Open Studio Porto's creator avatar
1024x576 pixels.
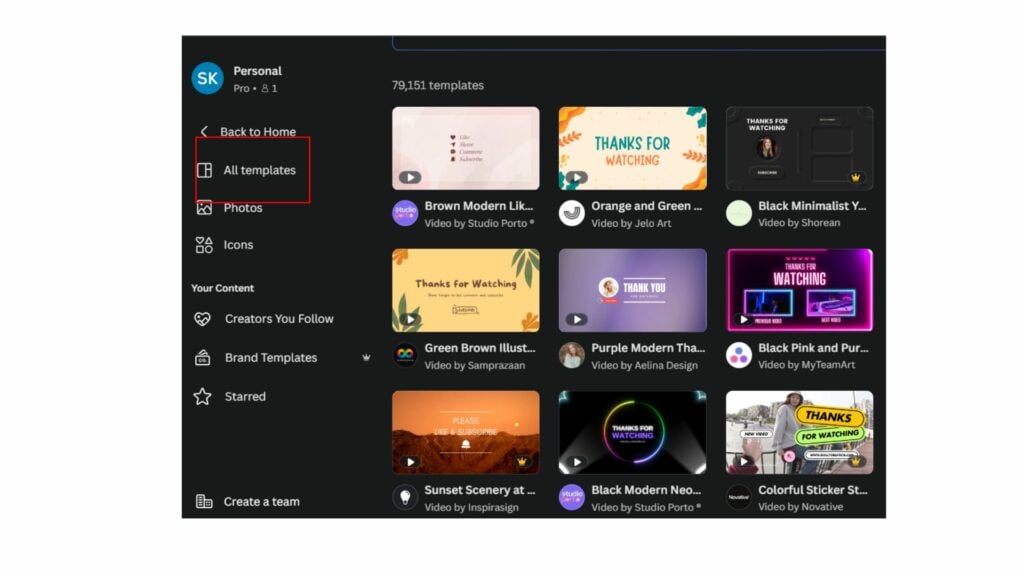[404, 214]
